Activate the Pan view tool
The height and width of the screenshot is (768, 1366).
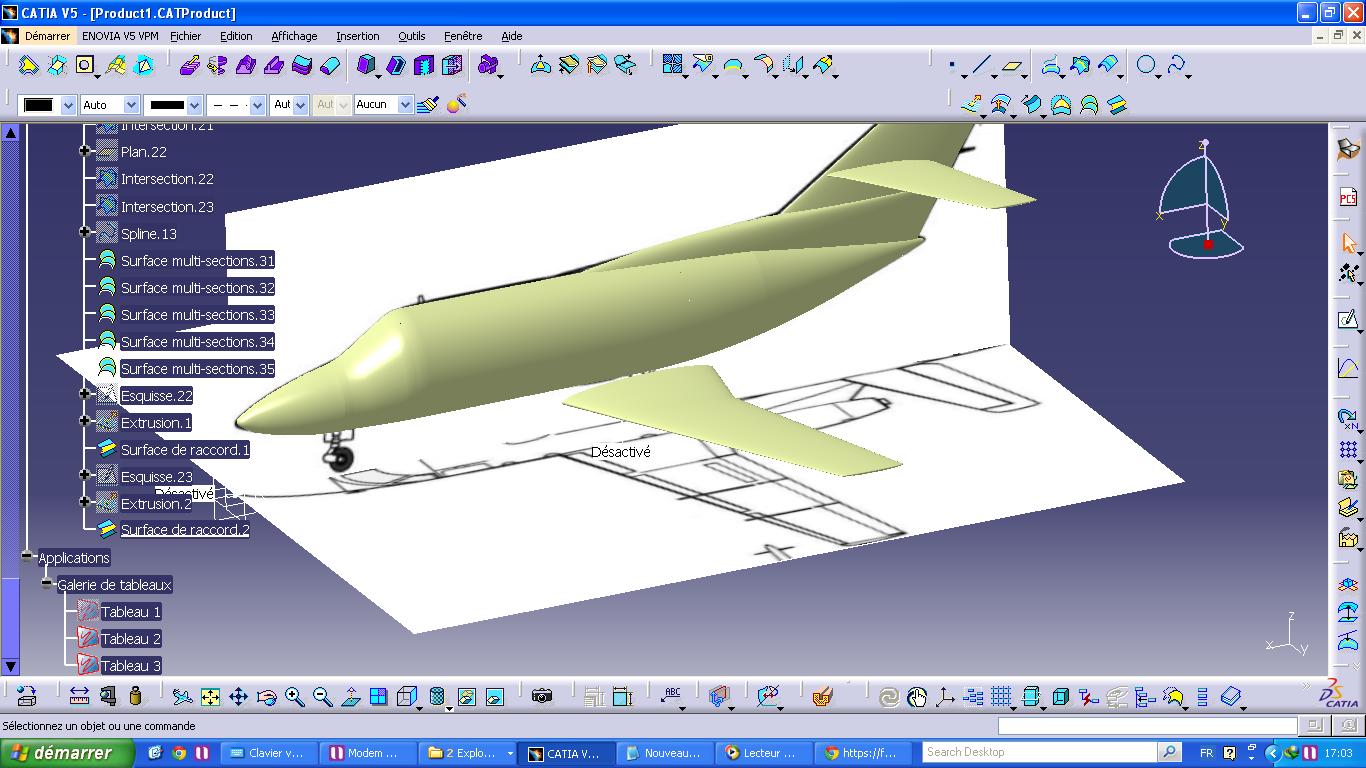[x=238, y=697]
